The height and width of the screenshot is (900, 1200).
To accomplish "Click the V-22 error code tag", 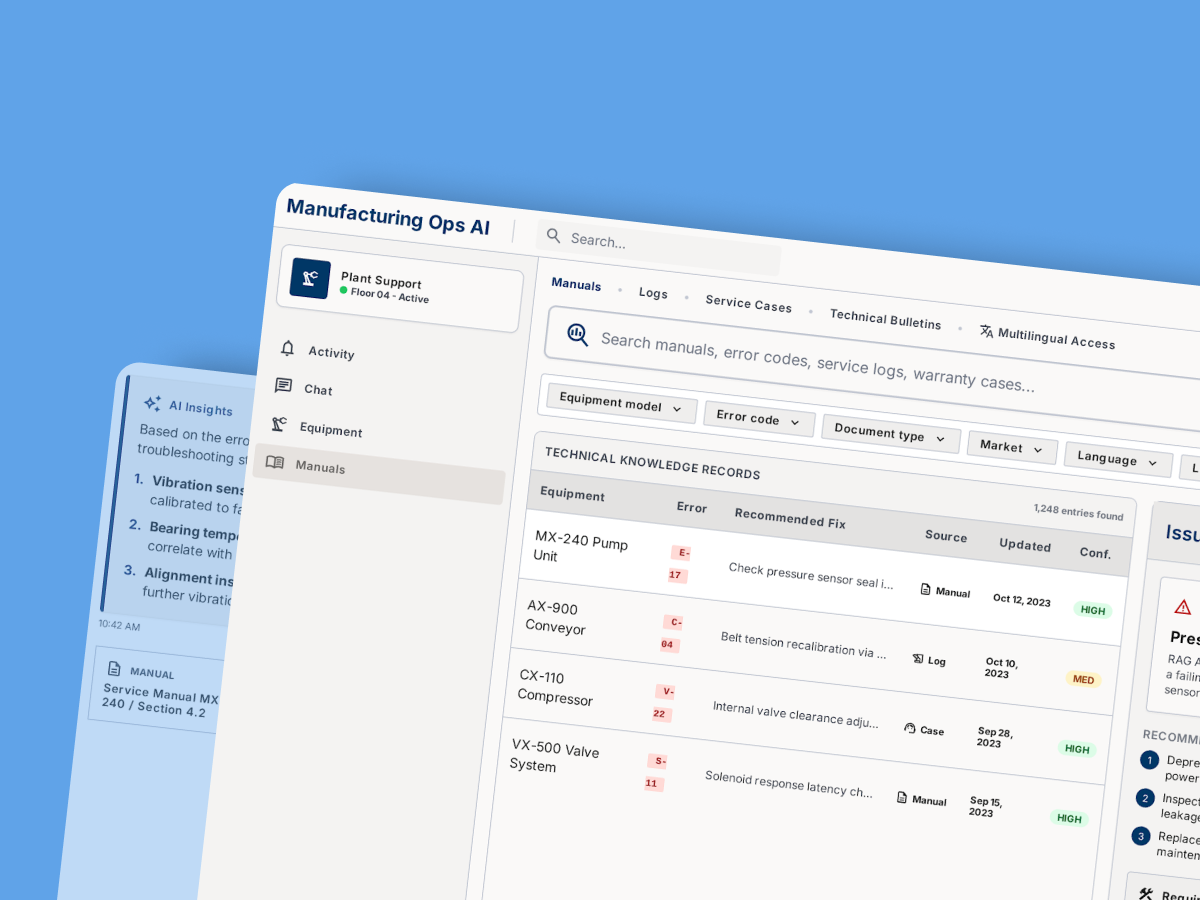I will 664,702.
